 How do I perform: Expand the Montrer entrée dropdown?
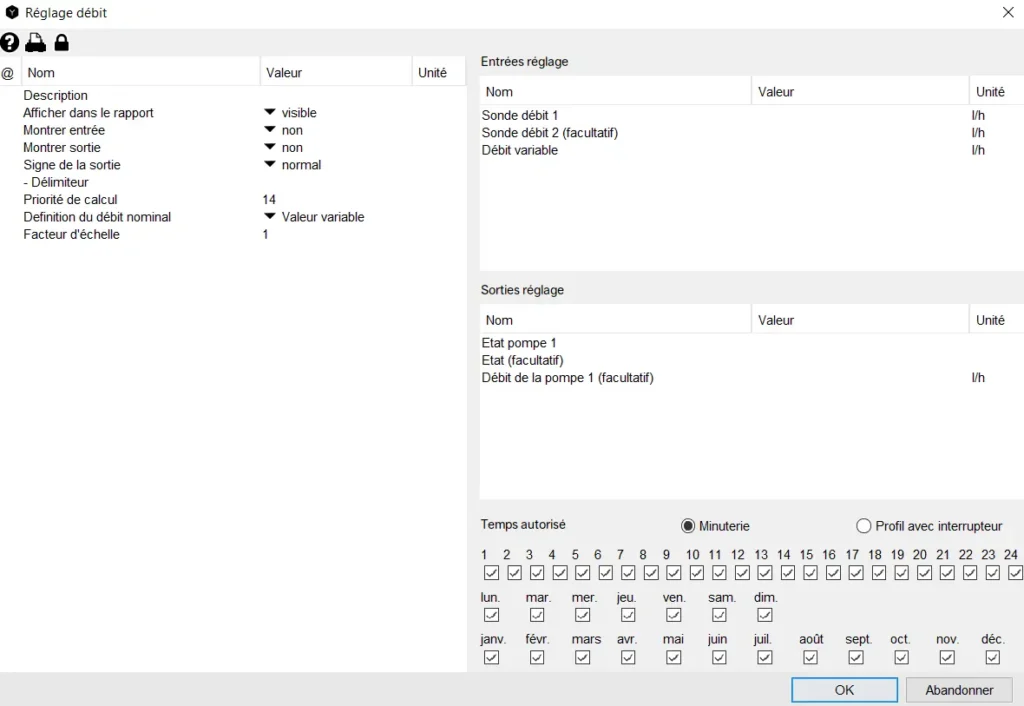[269, 130]
